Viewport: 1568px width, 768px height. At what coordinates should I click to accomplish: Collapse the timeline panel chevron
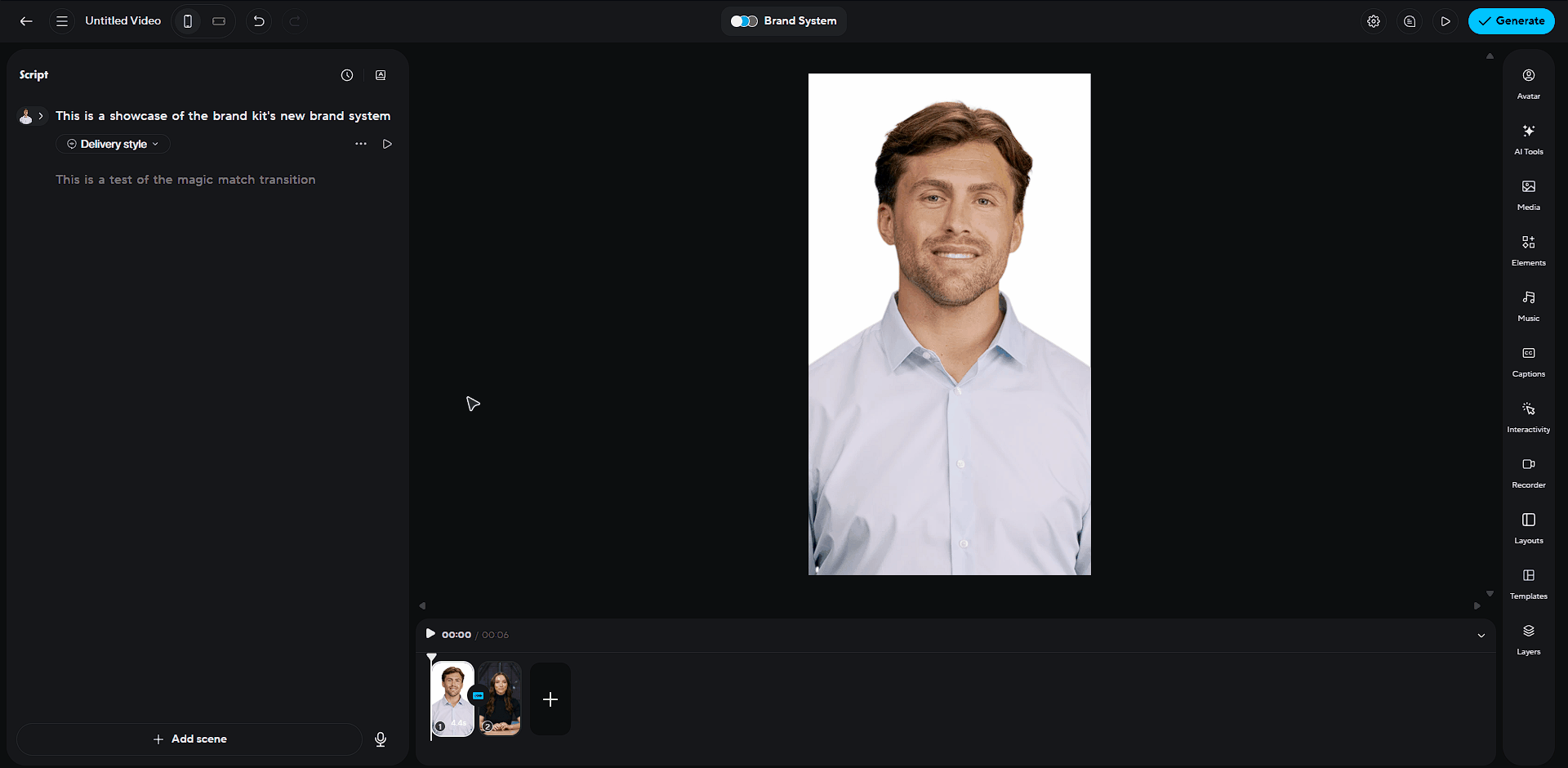(1481, 636)
